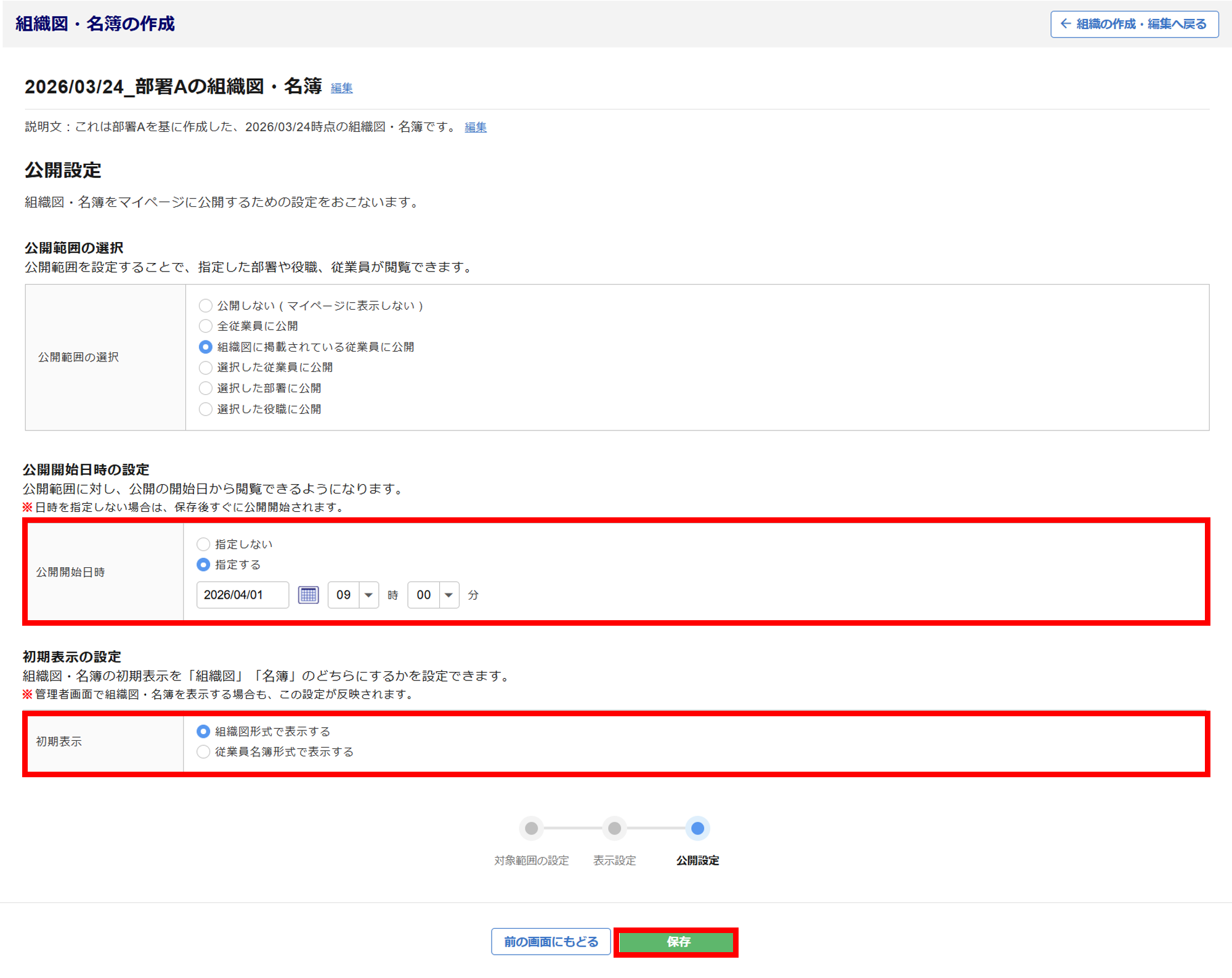Viewport: 1232px width, 978px height.
Task: Click the date field showing 2026/04/01
Action: [242, 595]
